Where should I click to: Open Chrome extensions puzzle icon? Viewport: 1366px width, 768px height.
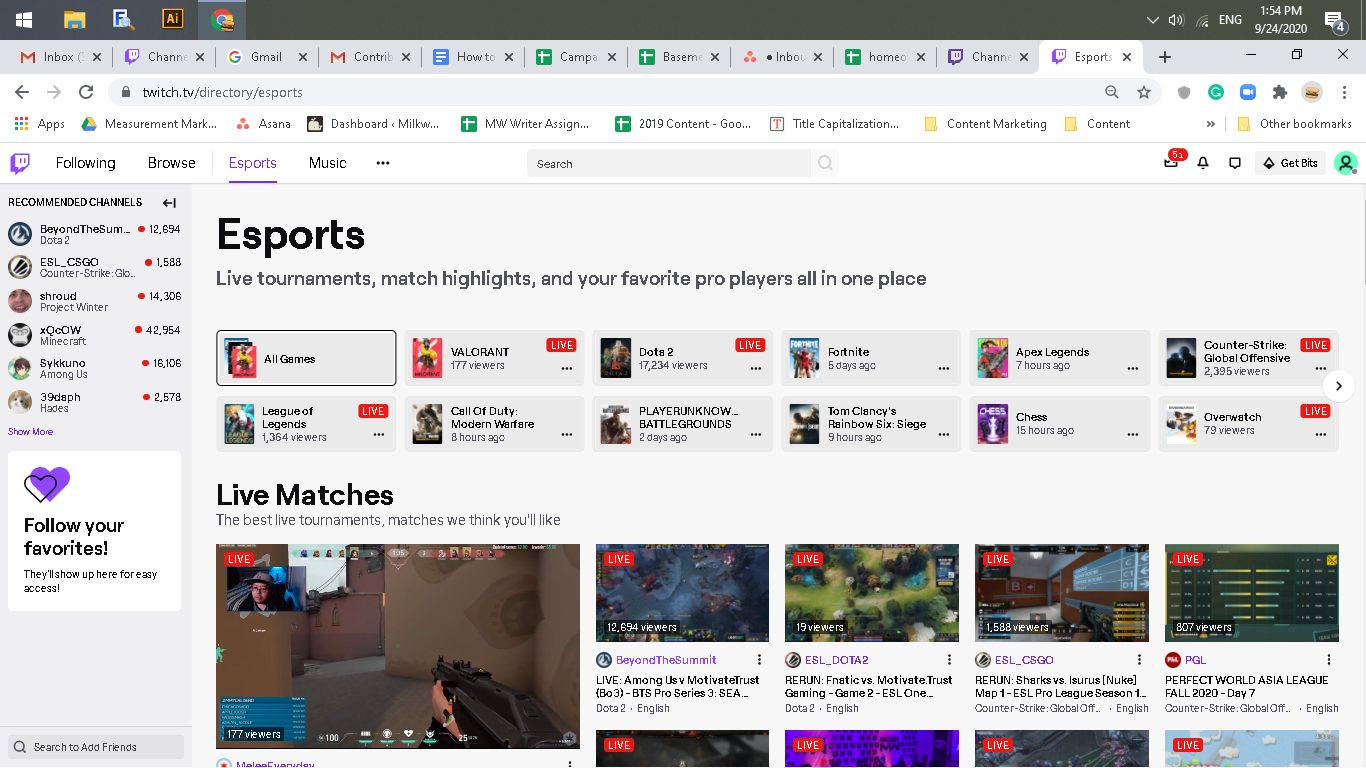[x=1279, y=92]
